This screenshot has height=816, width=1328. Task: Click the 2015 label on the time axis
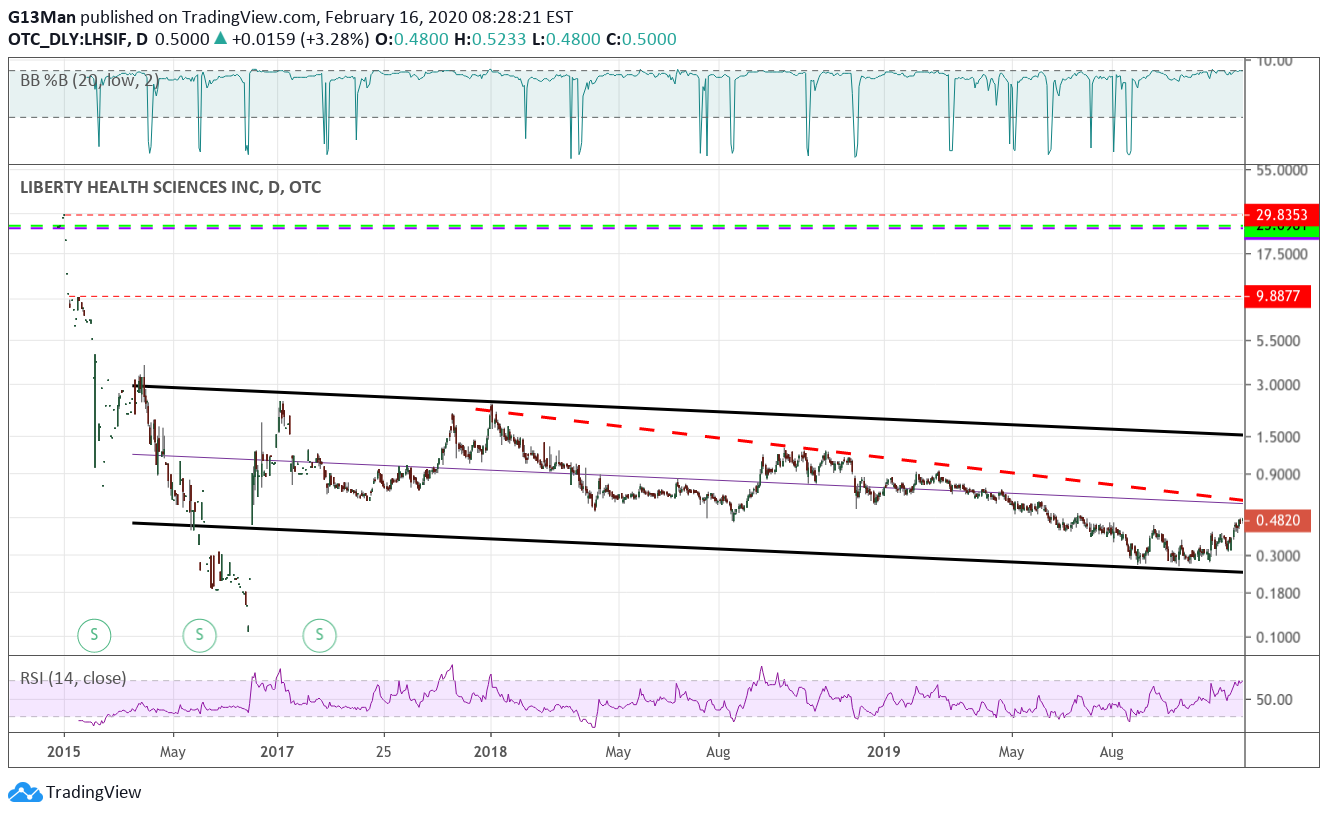63,750
